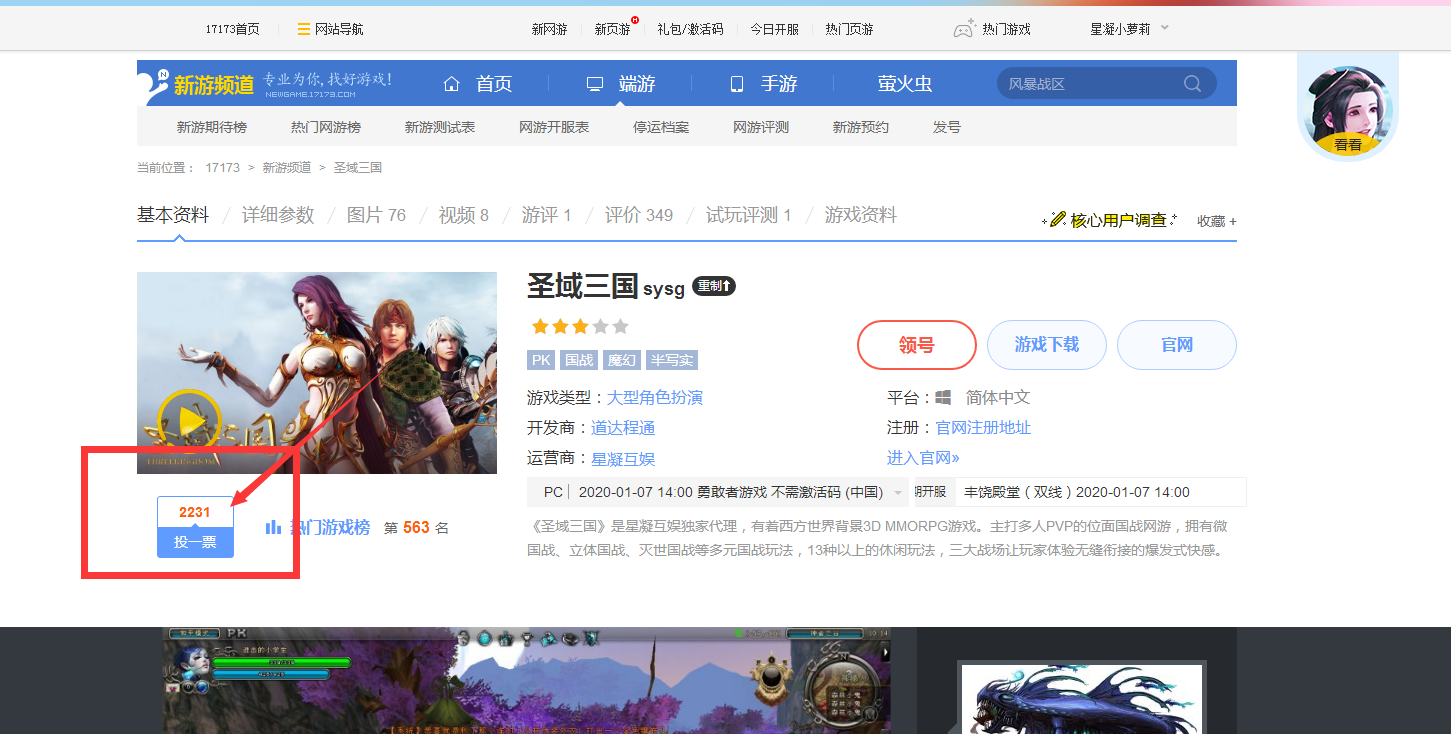This screenshot has height=734, width=1451.
Task: Select the 试玩评测 1 tab
Action: point(749,215)
